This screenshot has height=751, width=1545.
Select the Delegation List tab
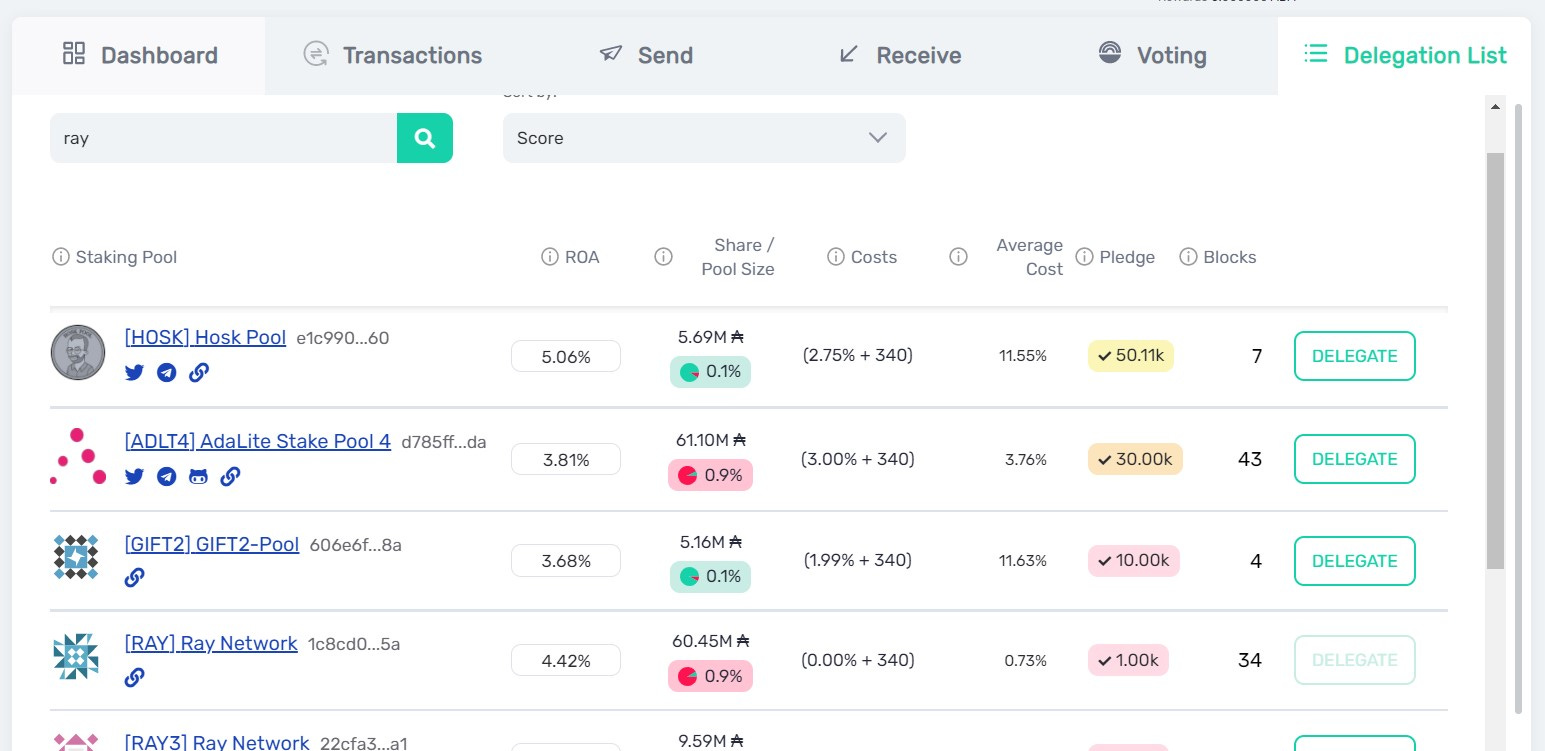[x=1404, y=56]
